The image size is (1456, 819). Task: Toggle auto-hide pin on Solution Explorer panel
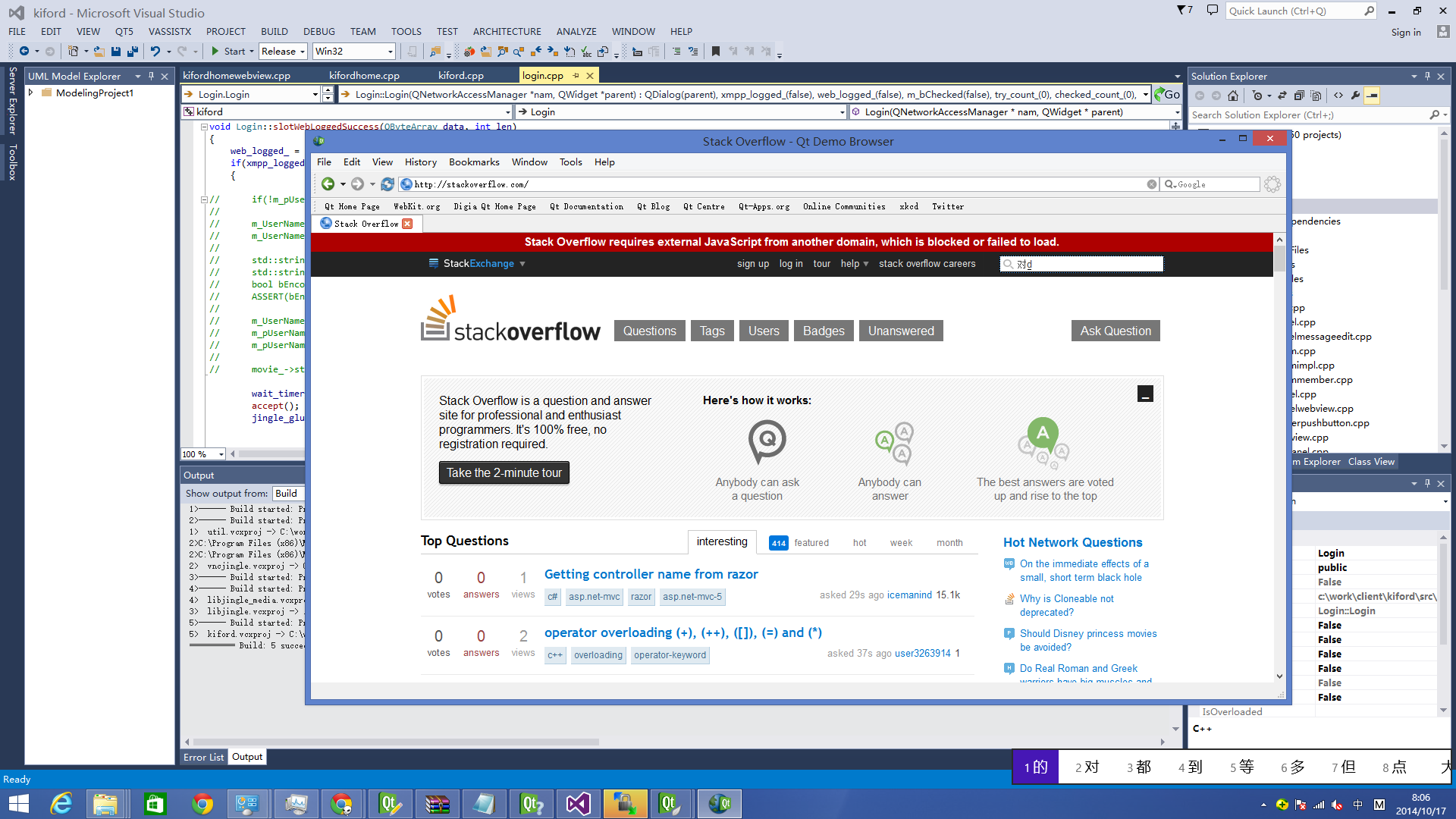click(x=1427, y=76)
